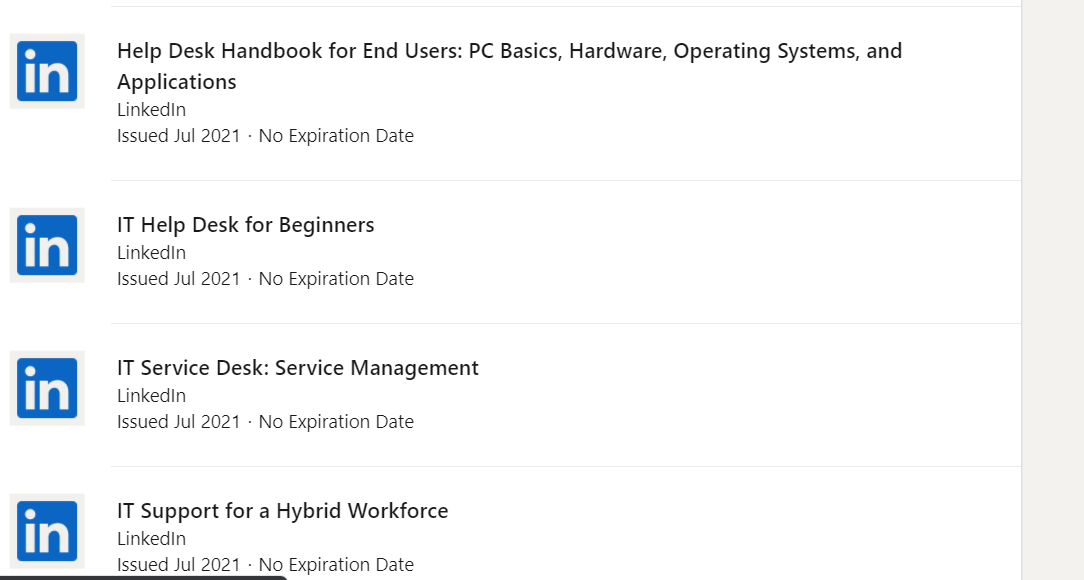The height and width of the screenshot is (580, 1084).
Task: Select Issued Jul 2021 under IT Service Desk
Action: tap(178, 422)
